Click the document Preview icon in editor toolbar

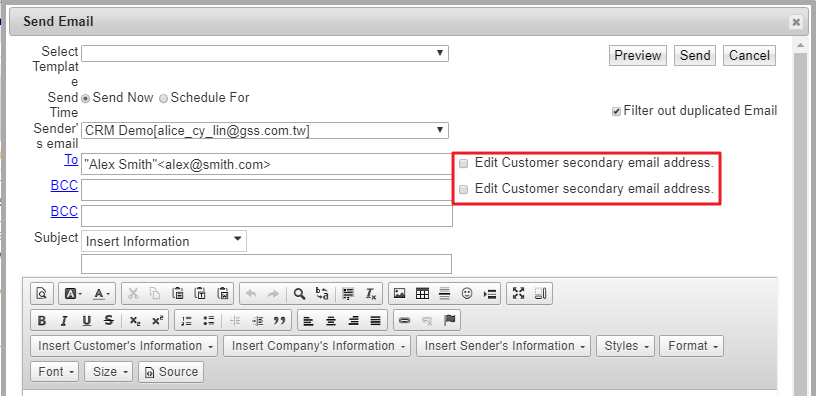pos(41,294)
